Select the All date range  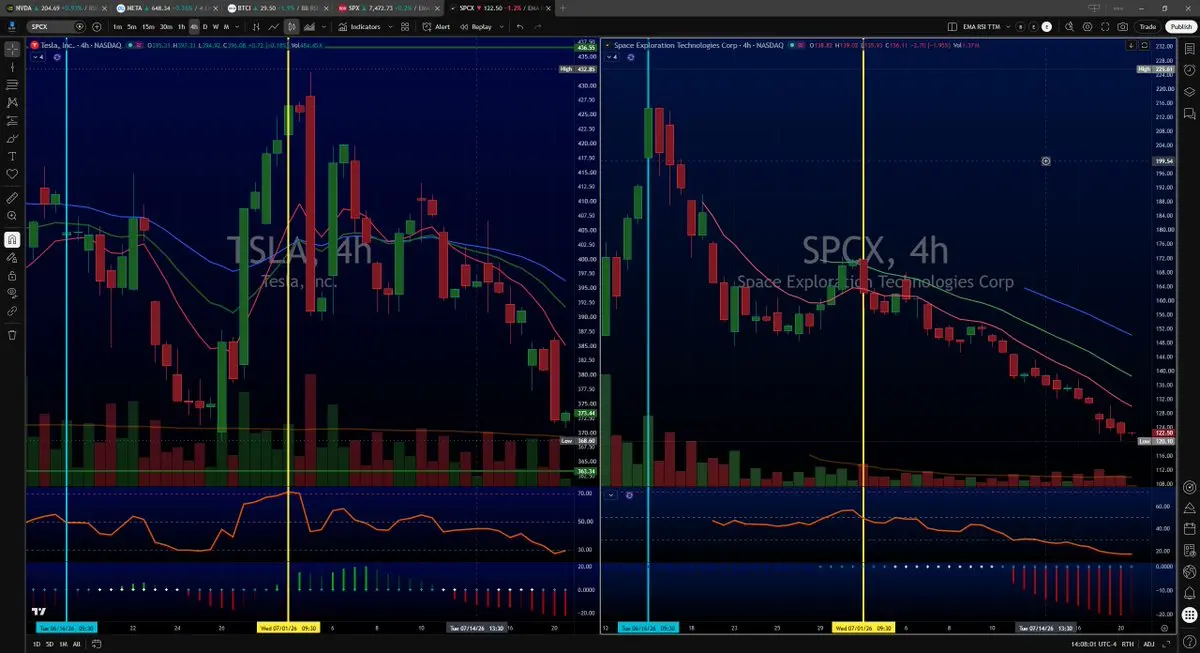[76, 644]
